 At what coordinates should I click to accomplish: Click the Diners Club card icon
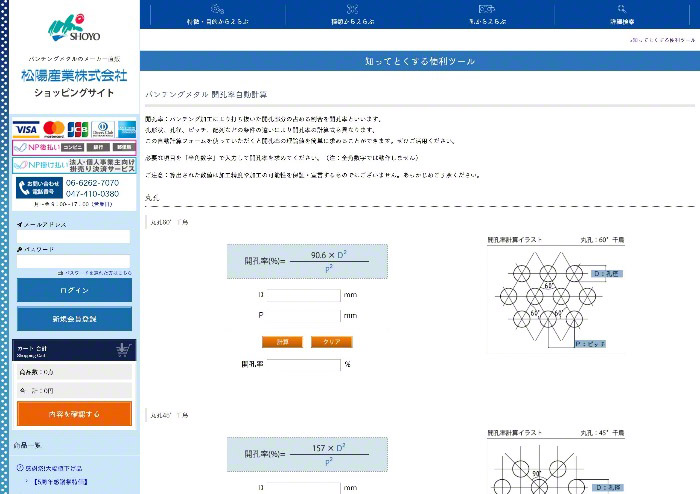coord(103,129)
